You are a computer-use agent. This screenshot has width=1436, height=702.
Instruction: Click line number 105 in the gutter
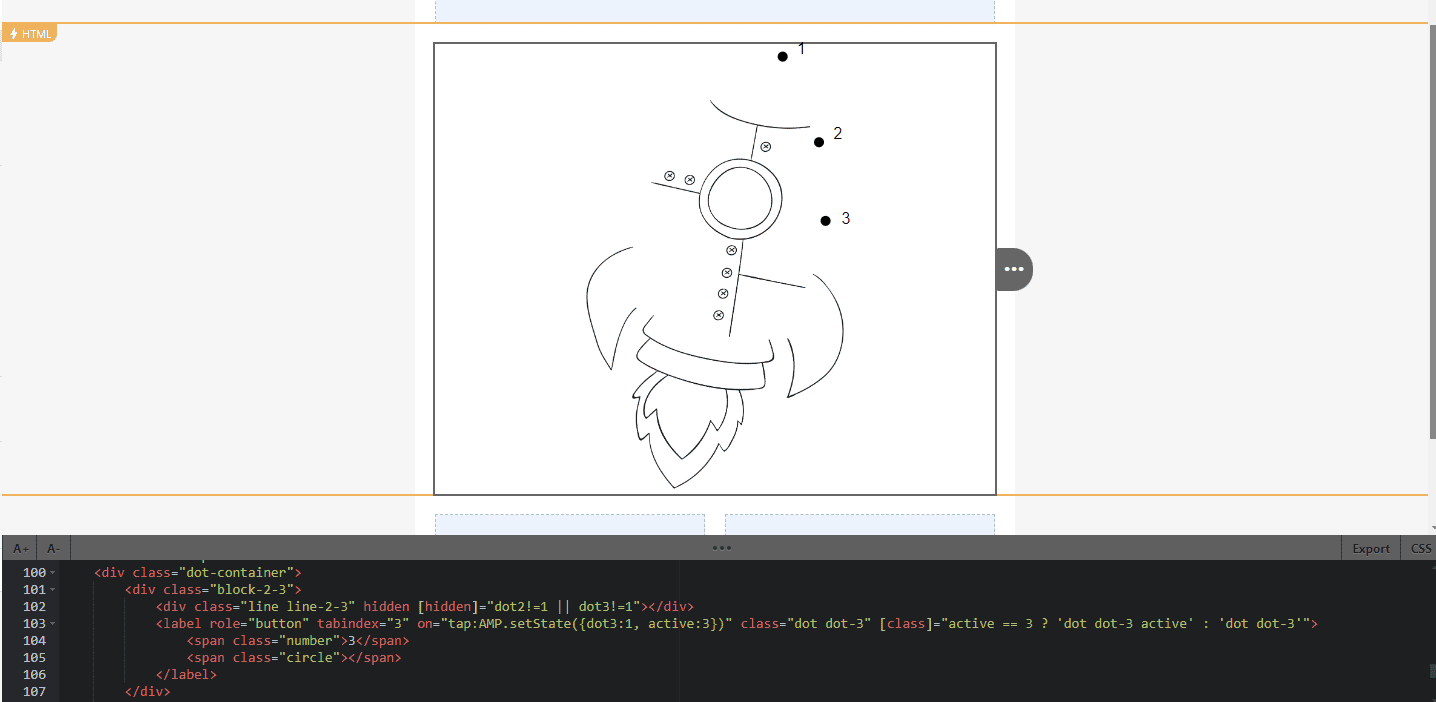[x=34, y=658]
